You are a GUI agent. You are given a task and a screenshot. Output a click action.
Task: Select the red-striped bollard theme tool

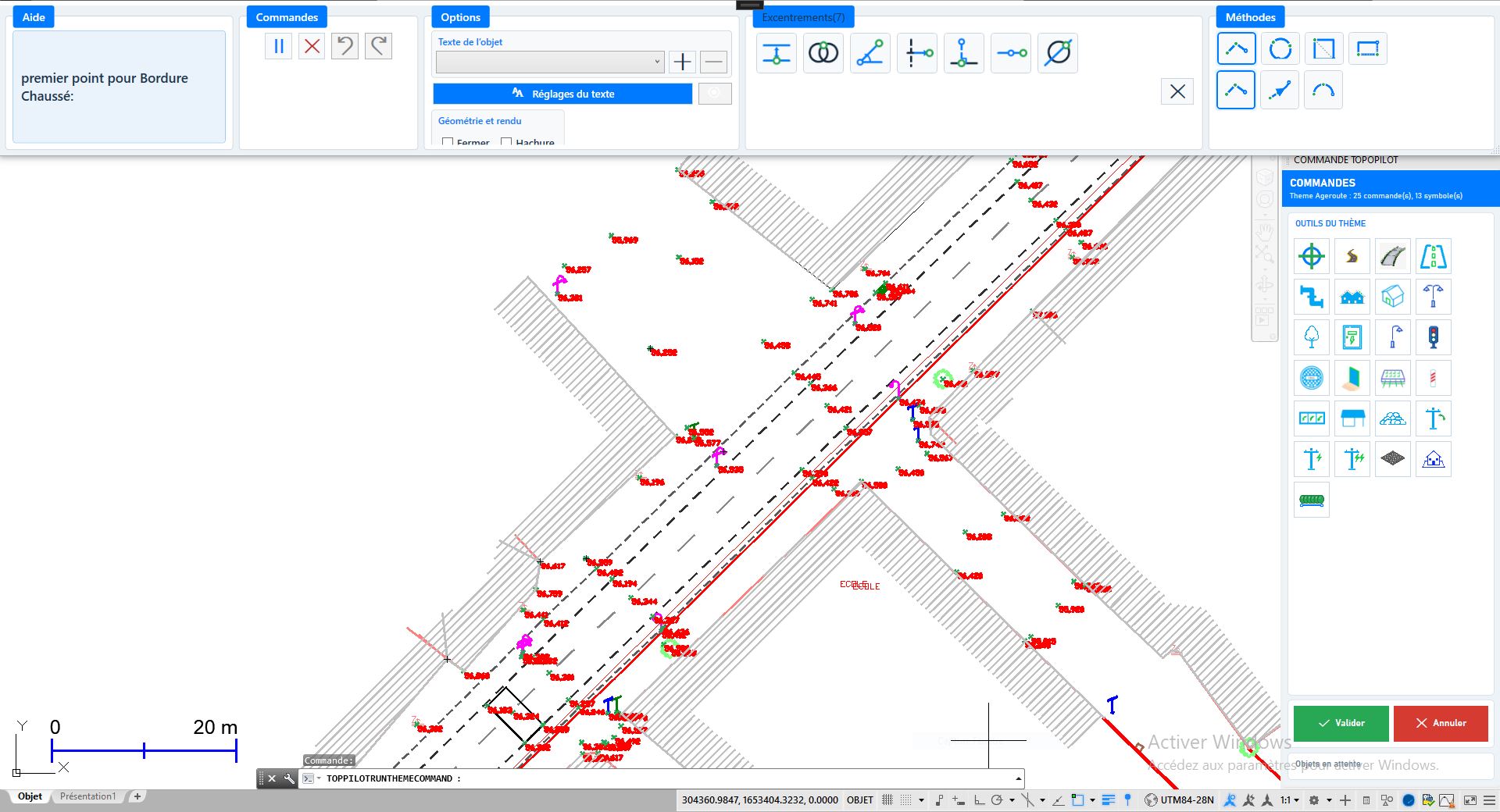[1434, 378]
